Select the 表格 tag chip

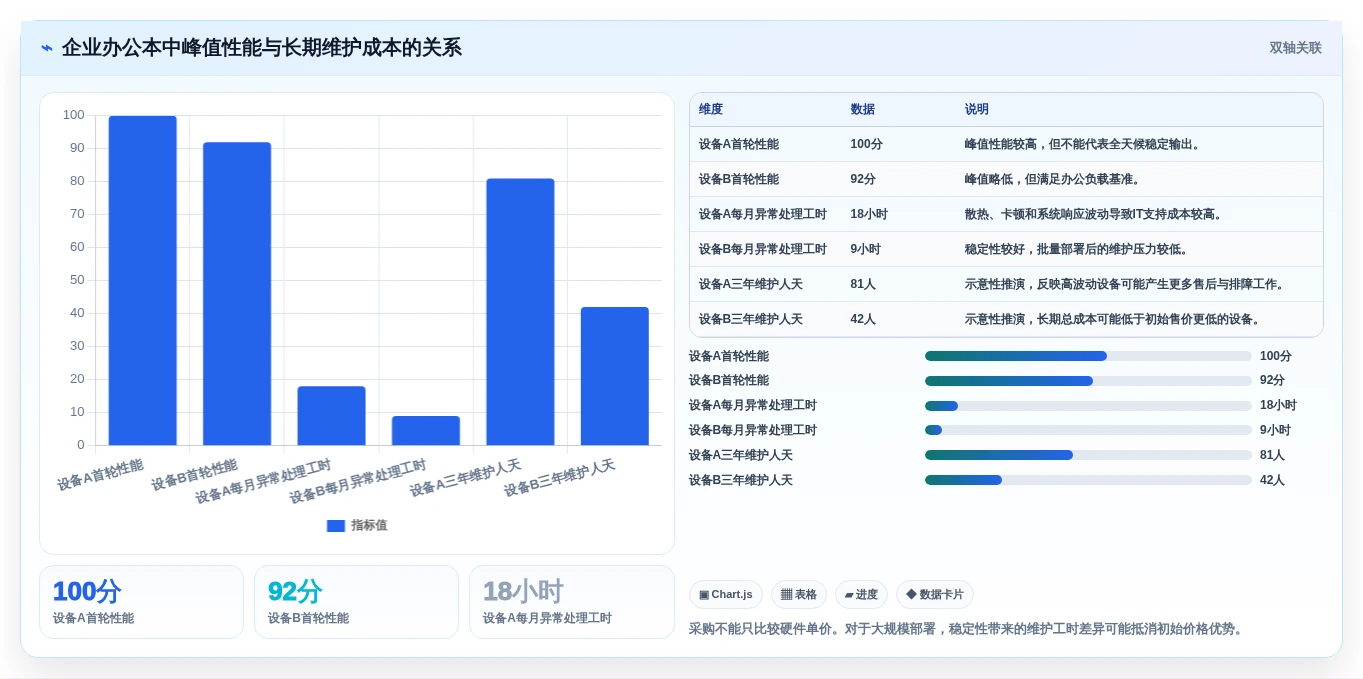(798, 595)
